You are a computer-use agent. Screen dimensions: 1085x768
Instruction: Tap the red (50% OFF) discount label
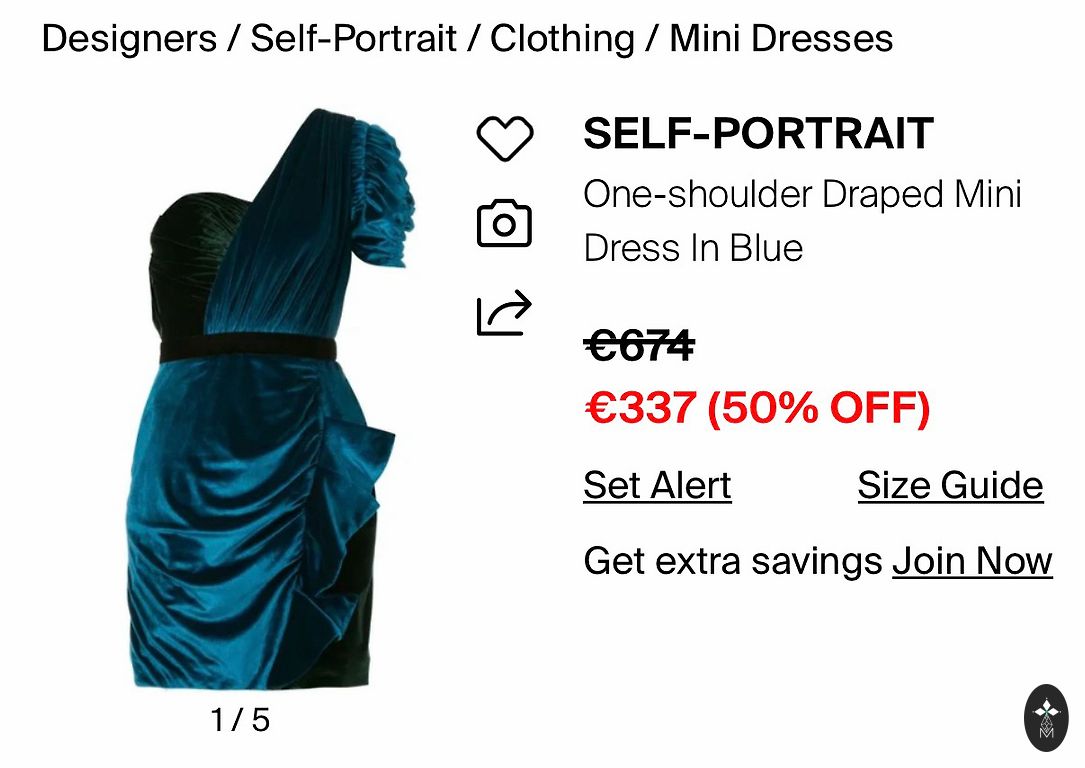(x=819, y=408)
